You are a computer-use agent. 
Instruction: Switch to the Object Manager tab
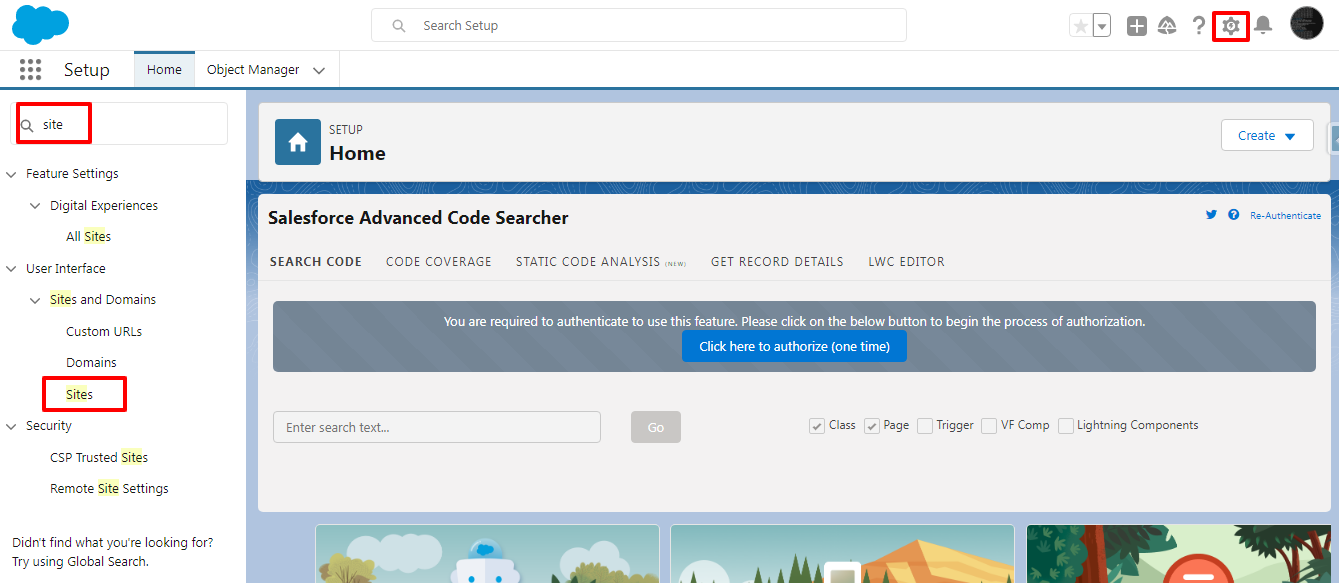coord(253,70)
